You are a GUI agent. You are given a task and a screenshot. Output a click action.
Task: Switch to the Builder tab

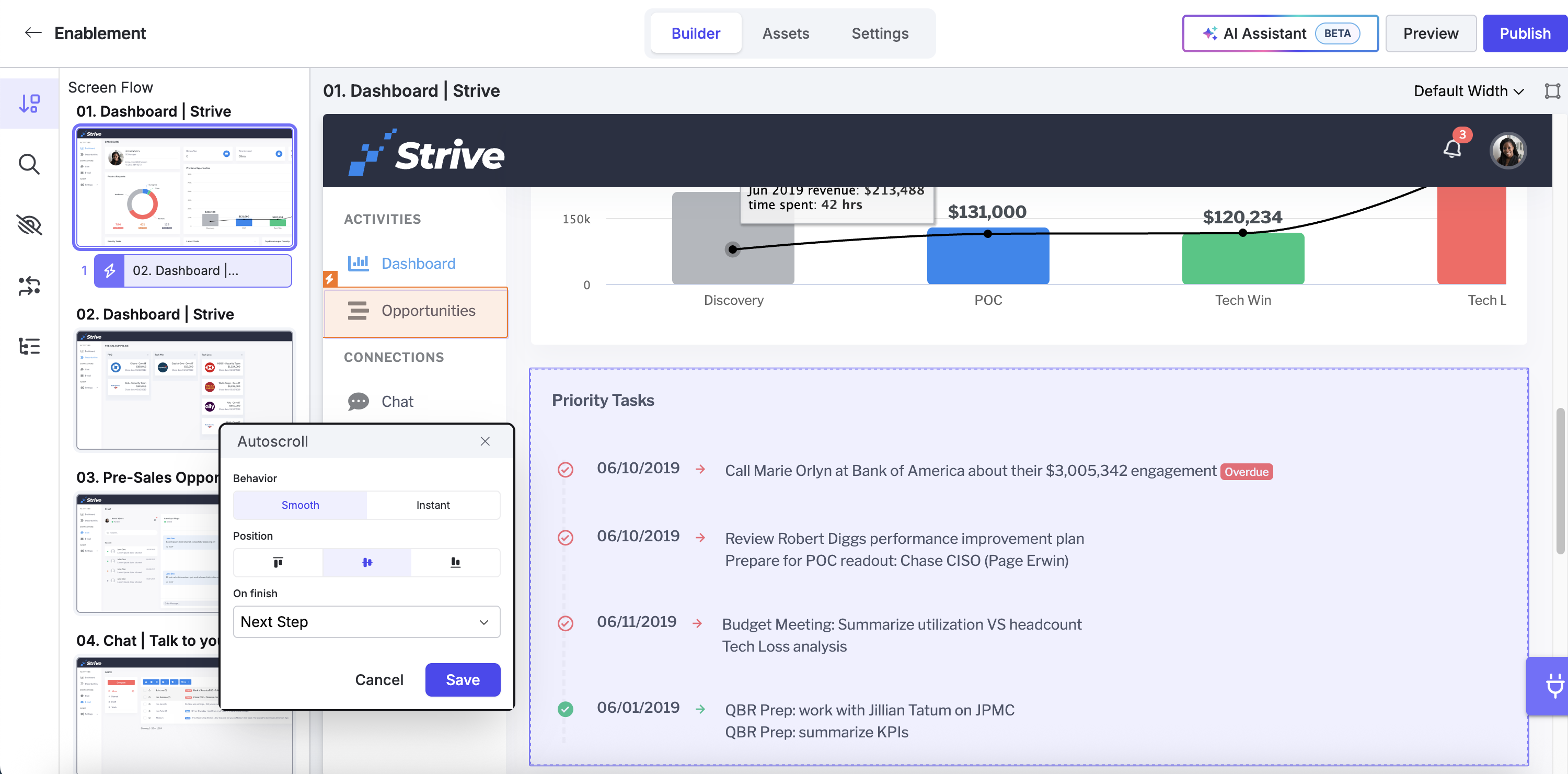click(x=696, y=33)
